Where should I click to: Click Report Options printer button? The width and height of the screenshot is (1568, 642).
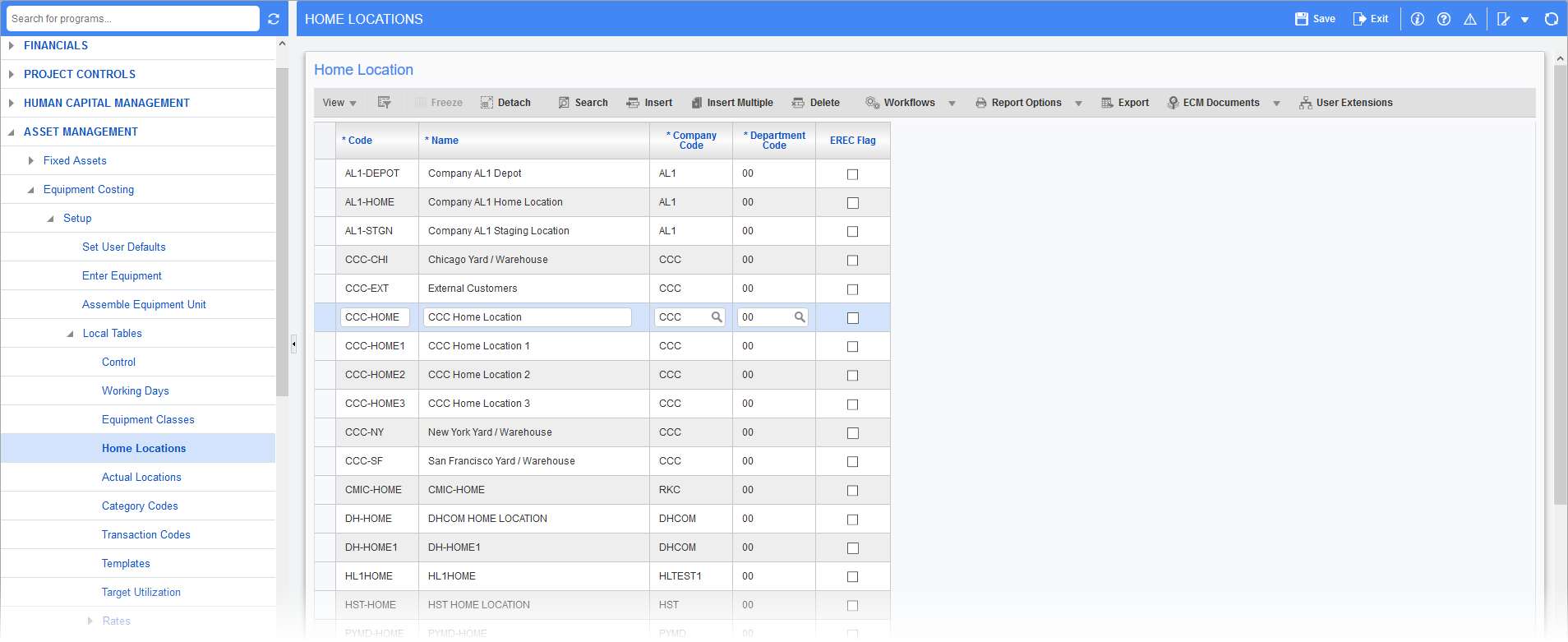coord(1018,103)
